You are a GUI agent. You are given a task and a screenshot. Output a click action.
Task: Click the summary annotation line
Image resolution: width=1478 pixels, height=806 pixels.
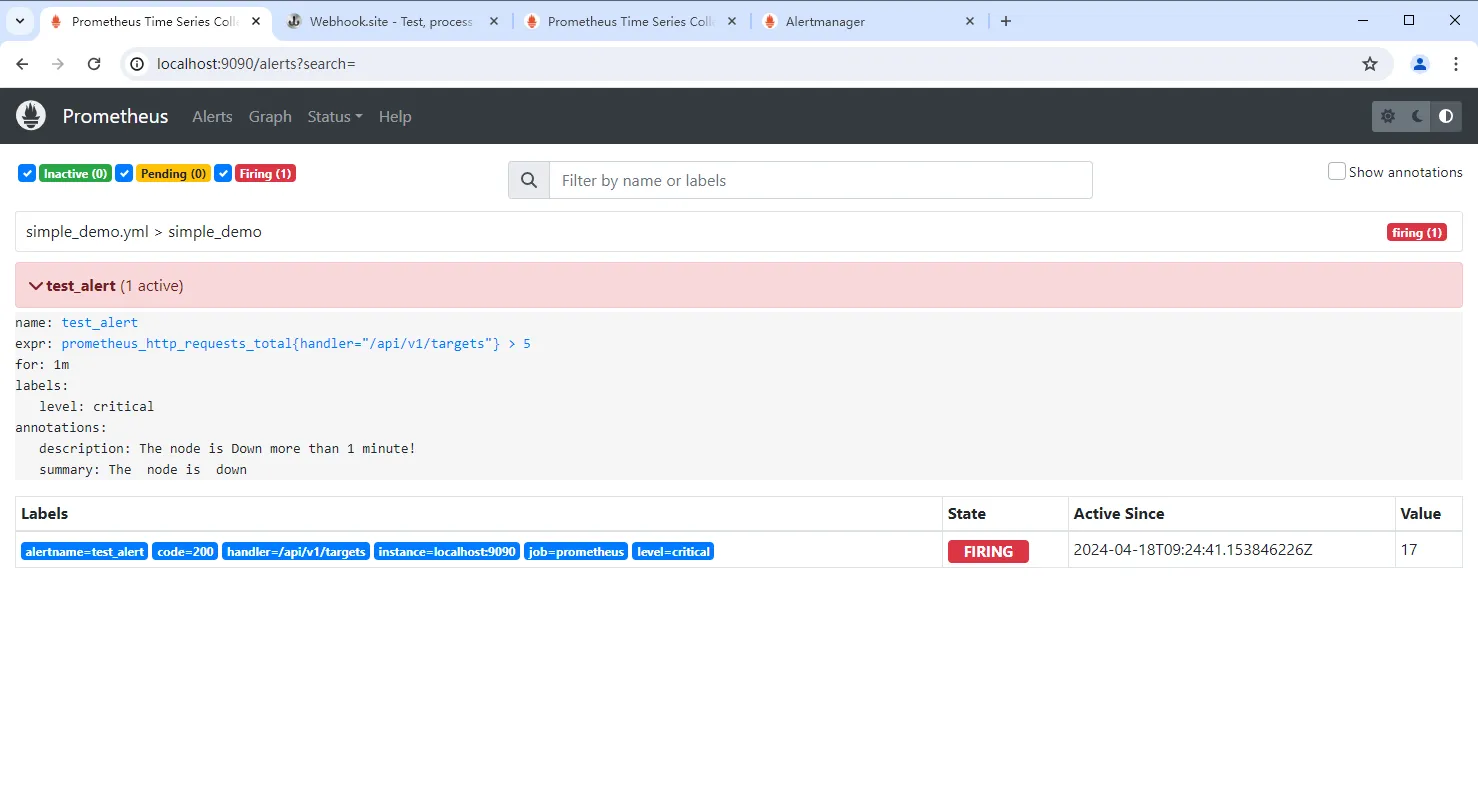(x=143, y=469)
